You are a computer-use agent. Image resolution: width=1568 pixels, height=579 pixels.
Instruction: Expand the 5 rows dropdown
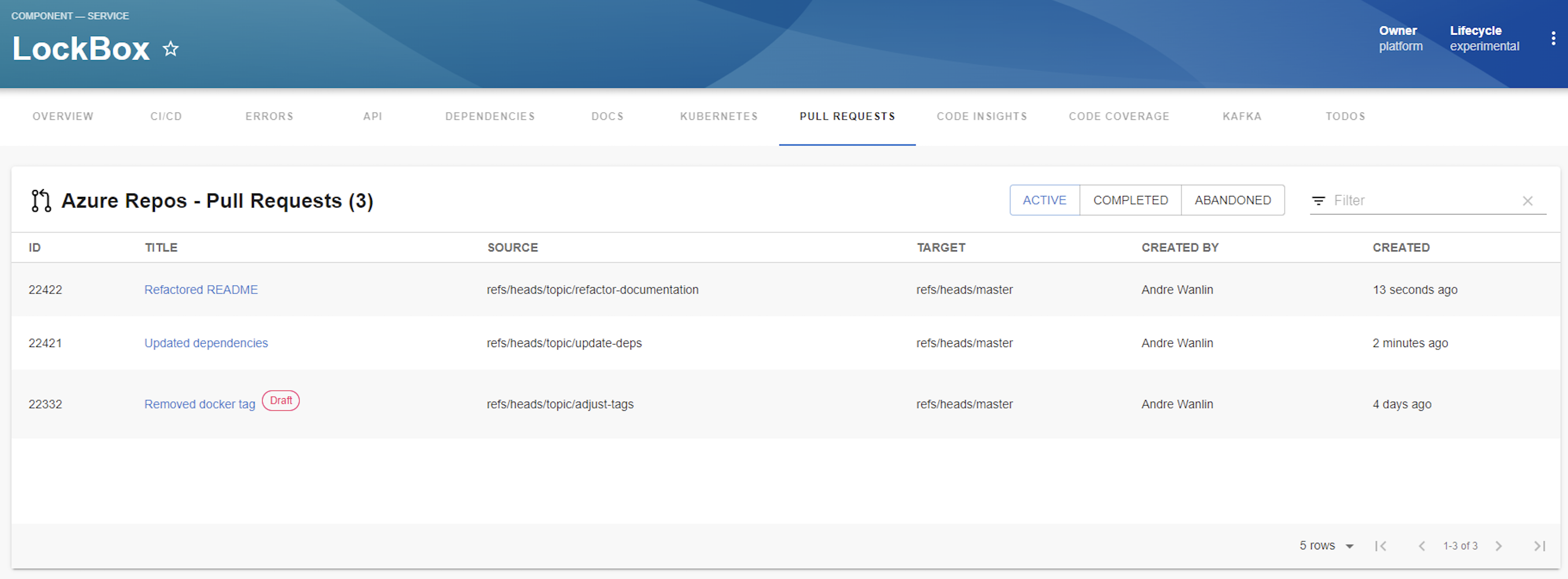pyautogui.click(x=1326, y=546)
